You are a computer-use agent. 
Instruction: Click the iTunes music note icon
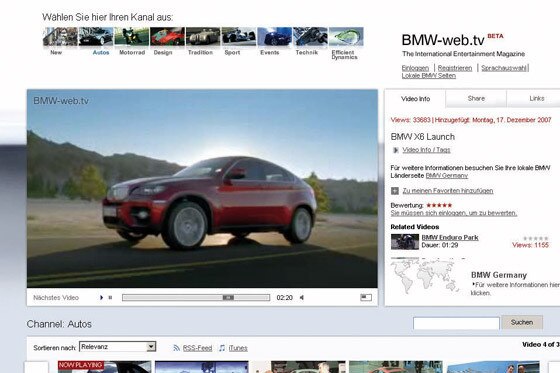(x=222, y=348)
